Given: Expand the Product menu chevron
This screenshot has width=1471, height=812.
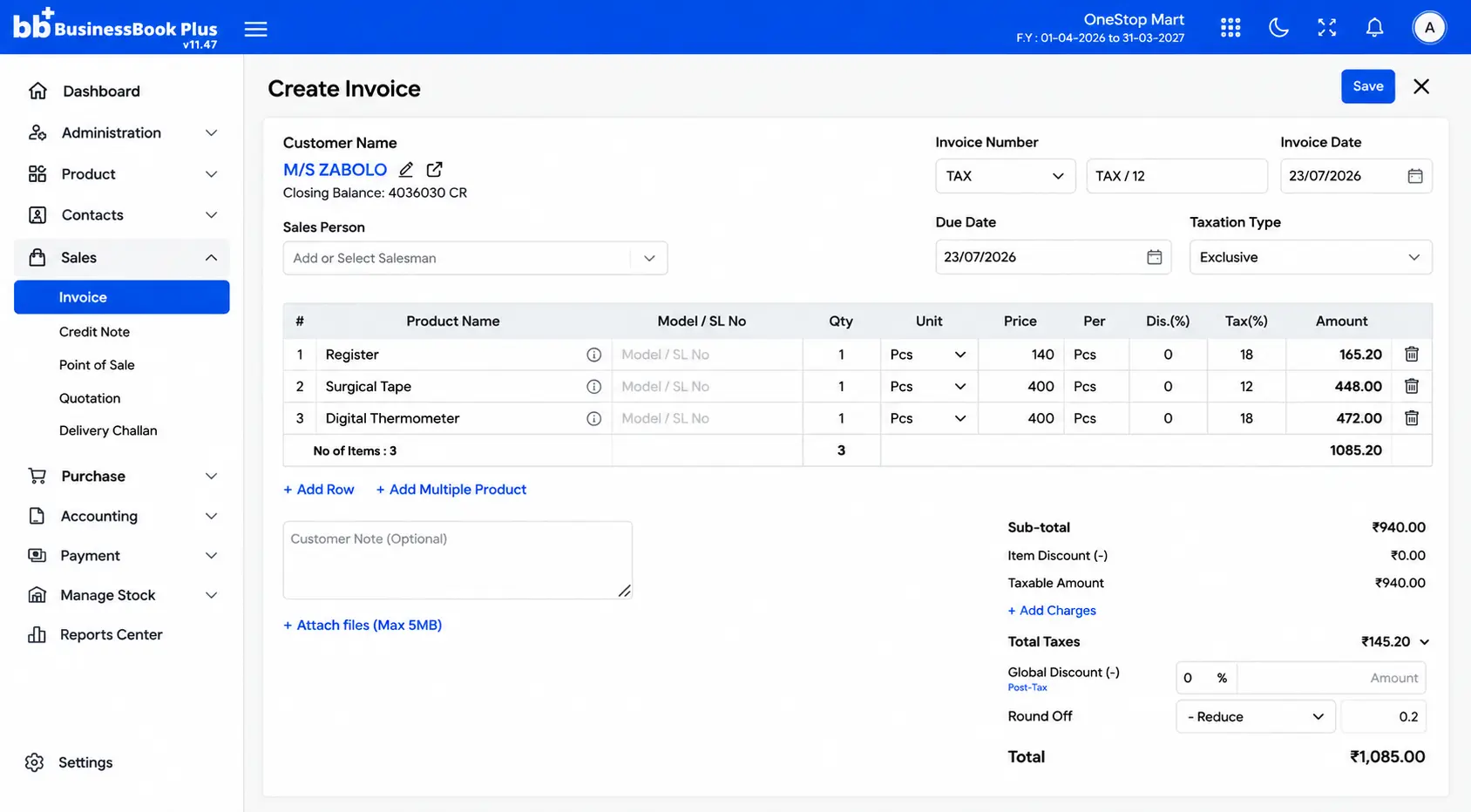Looking at the screenshot, I should (x=211, y=174).
